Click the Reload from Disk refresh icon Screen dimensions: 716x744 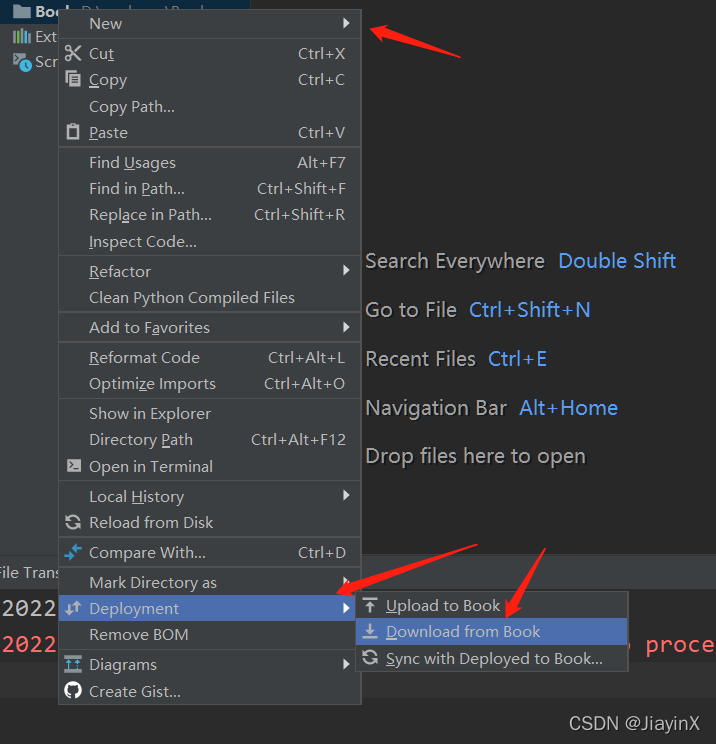click(x=73, y=522)
